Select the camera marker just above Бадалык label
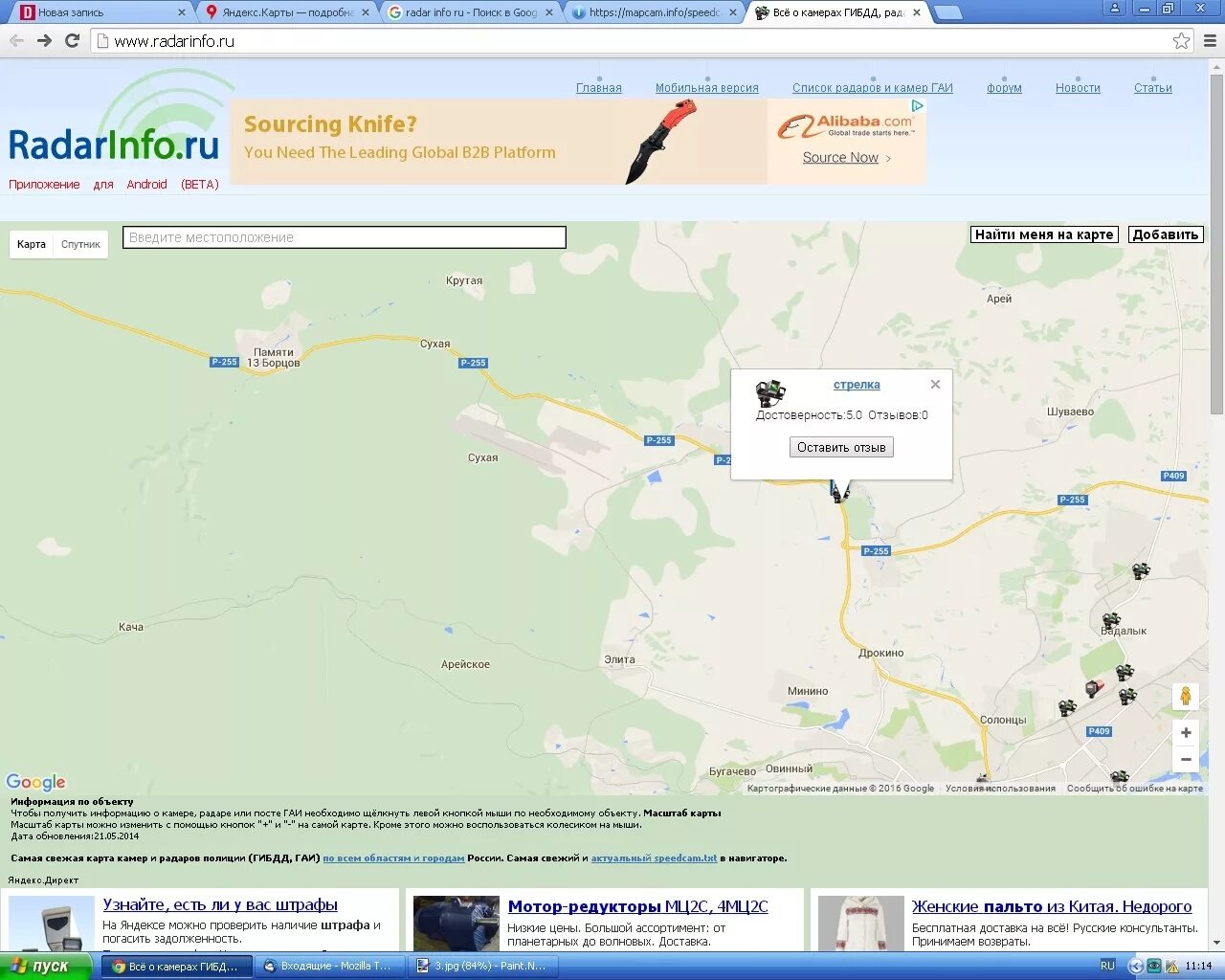 click(1110, 621)
